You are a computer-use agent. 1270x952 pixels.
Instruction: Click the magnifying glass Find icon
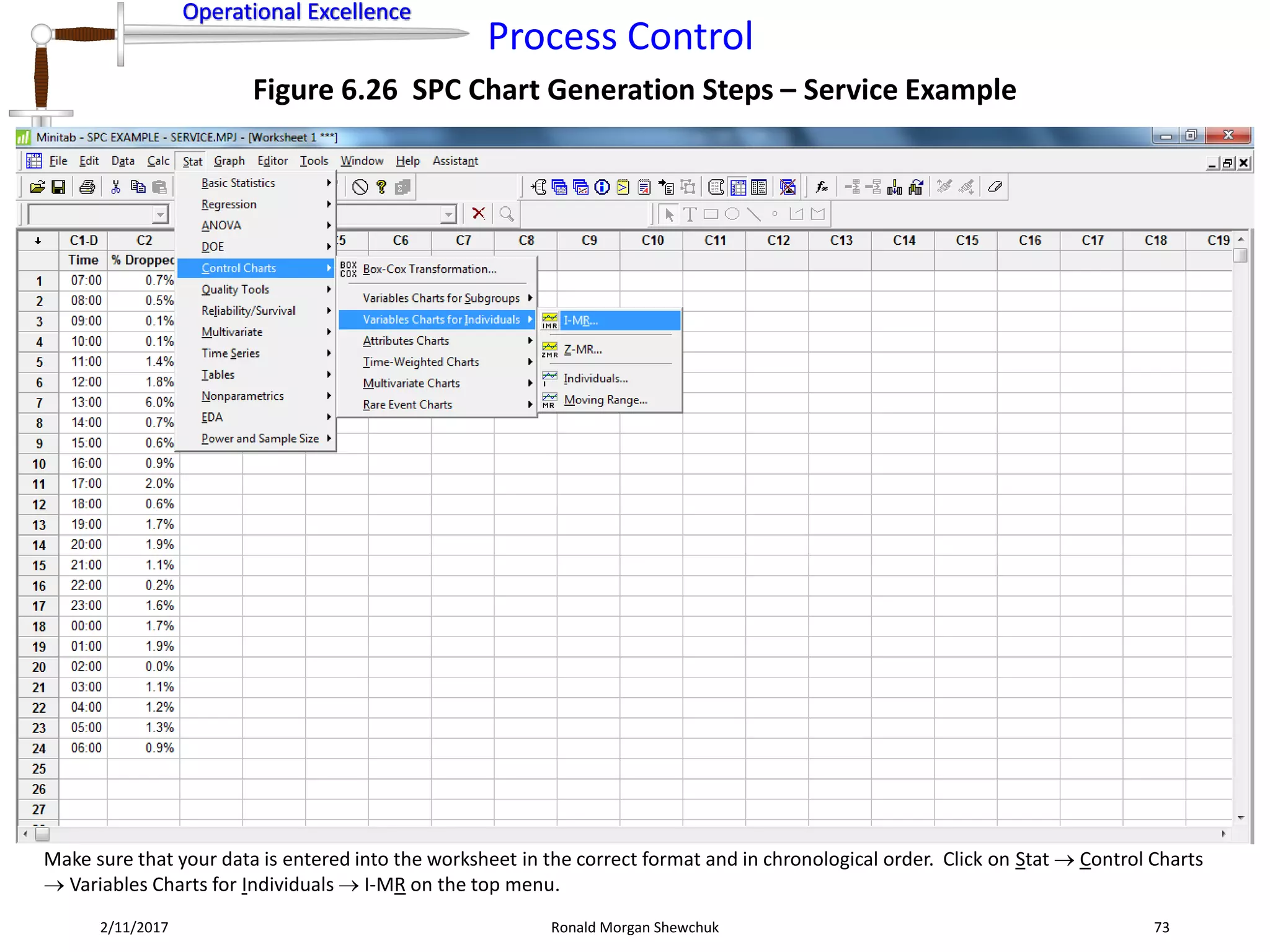pos(507,214)
